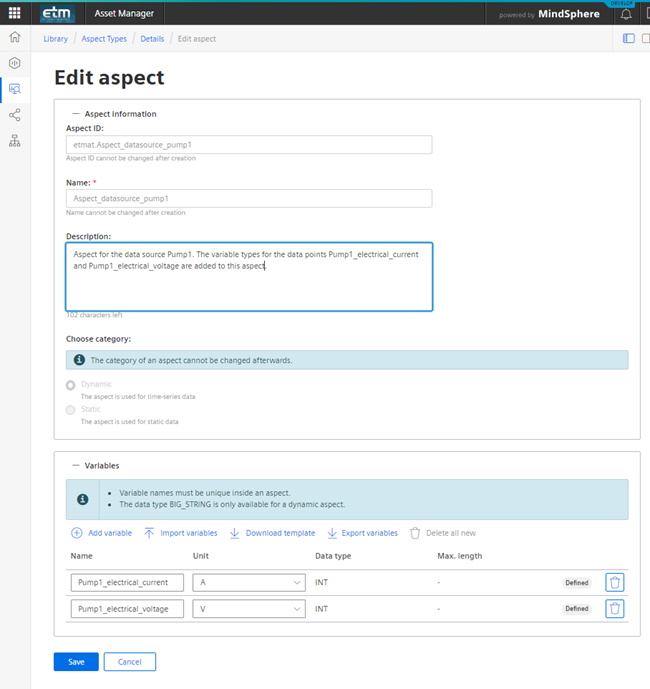Select the Static category radio button
This screenshot has width=650, height=689.
tap(70, 410)
